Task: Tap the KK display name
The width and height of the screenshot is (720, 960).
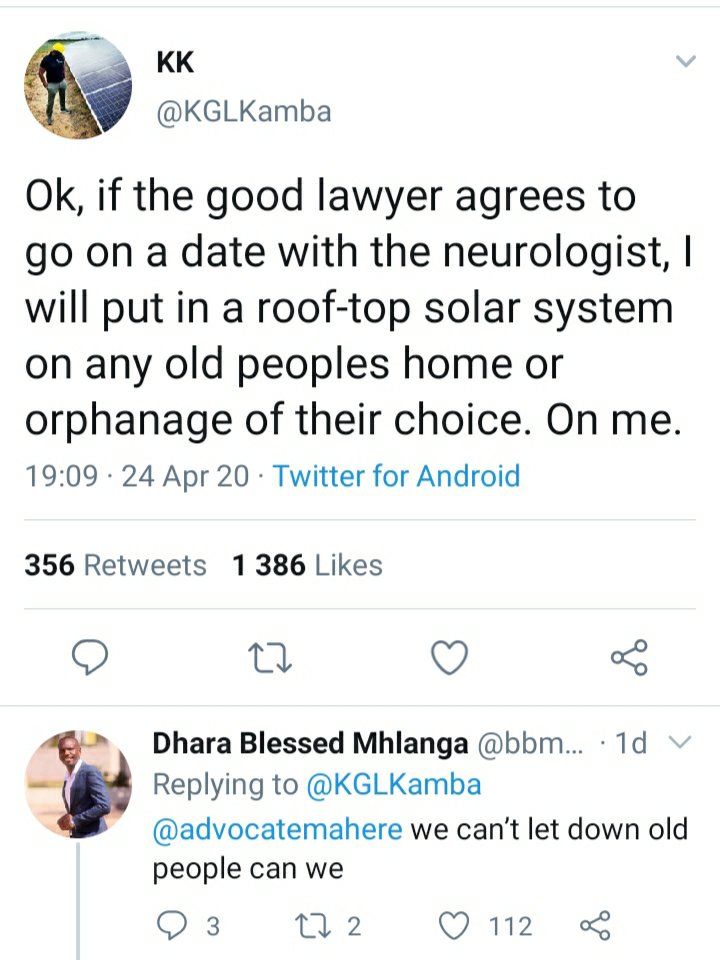Action: [x=176, y=62]
